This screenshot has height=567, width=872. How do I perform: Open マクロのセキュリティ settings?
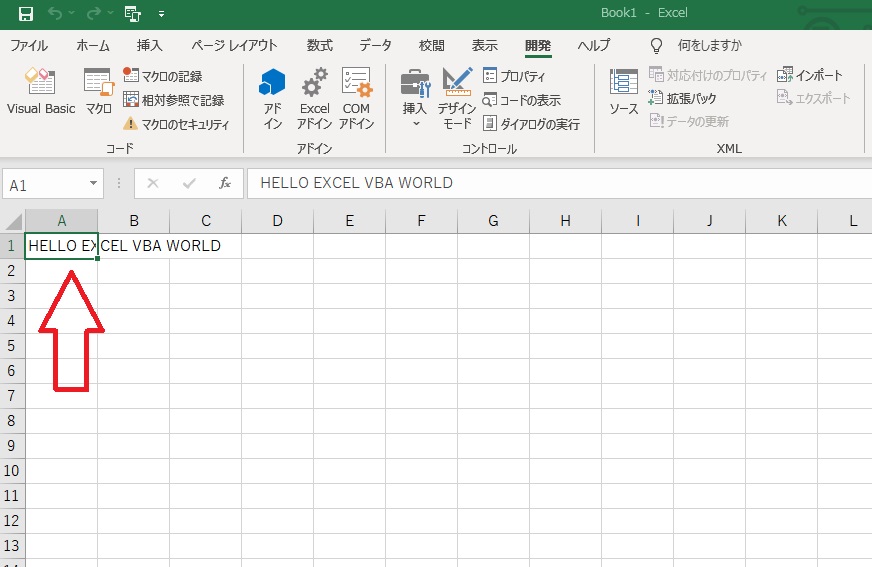(x=176, y=124)
